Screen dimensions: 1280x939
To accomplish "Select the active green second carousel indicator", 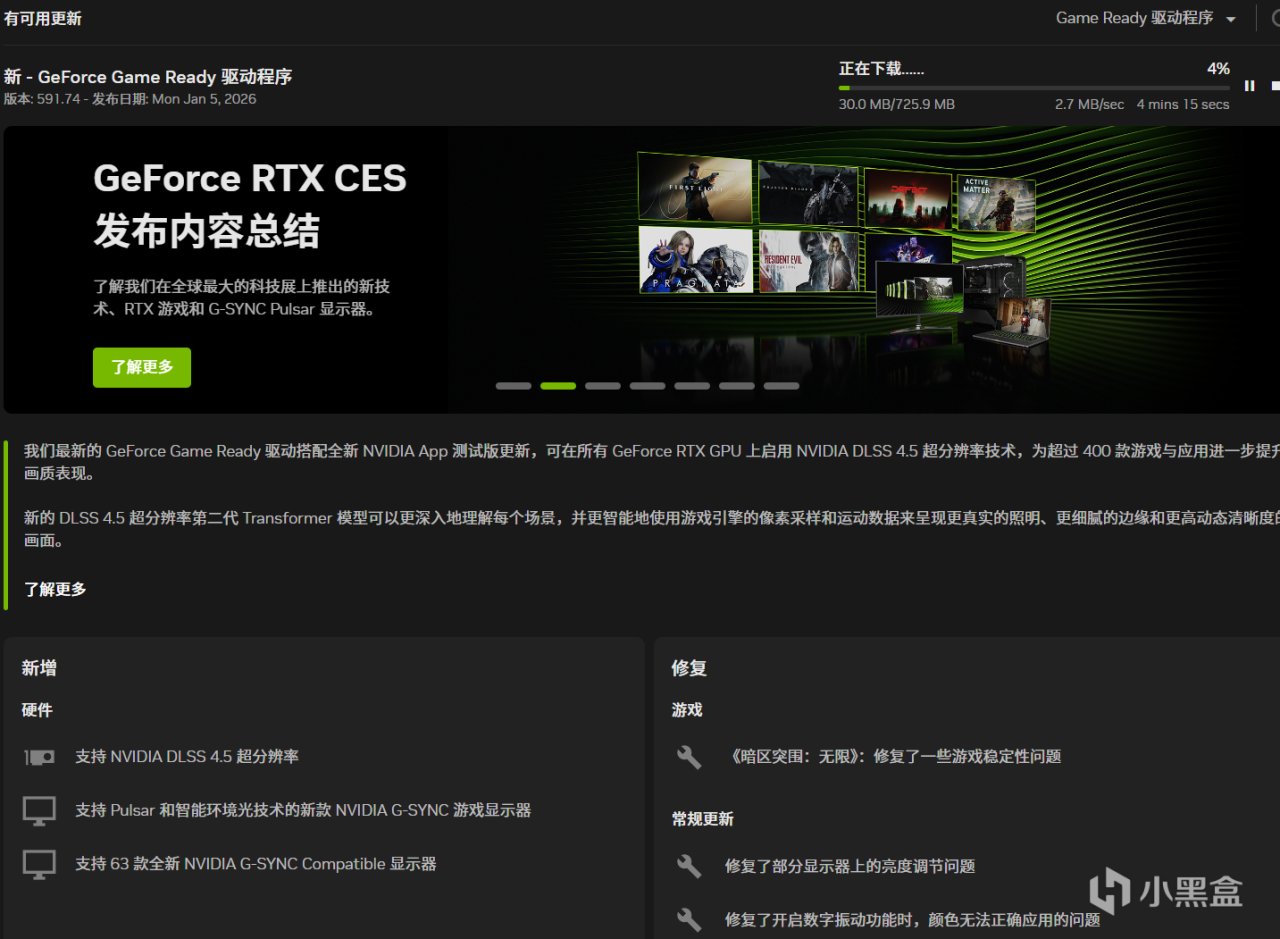I will [x=558, y=386].
